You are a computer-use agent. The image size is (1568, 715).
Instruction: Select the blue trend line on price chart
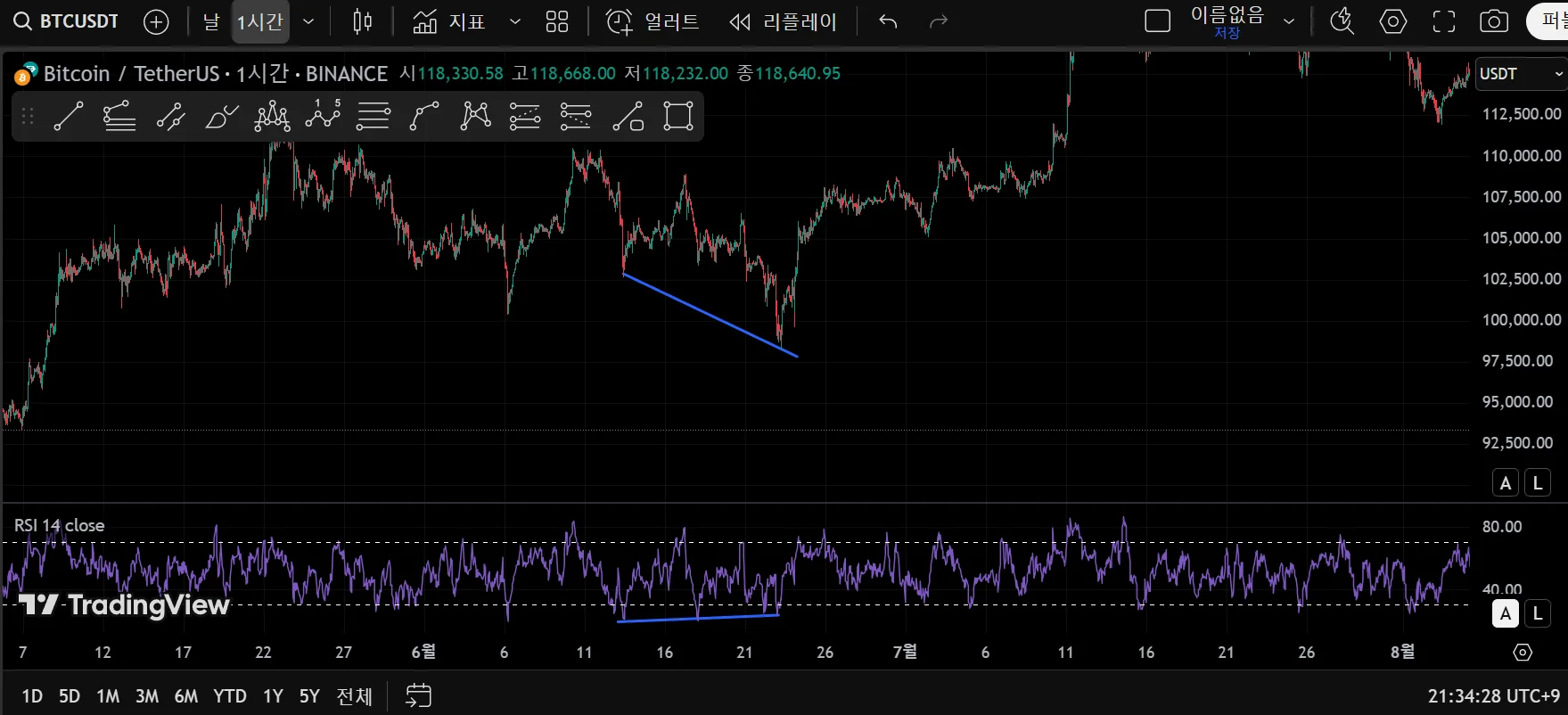click(710, 316)
